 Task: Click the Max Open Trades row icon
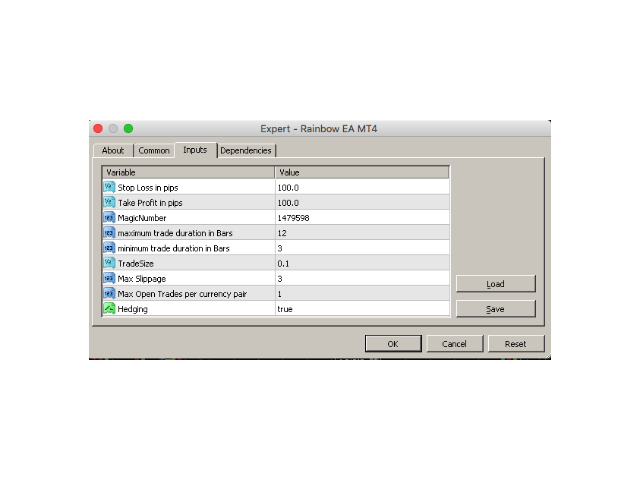109,293
